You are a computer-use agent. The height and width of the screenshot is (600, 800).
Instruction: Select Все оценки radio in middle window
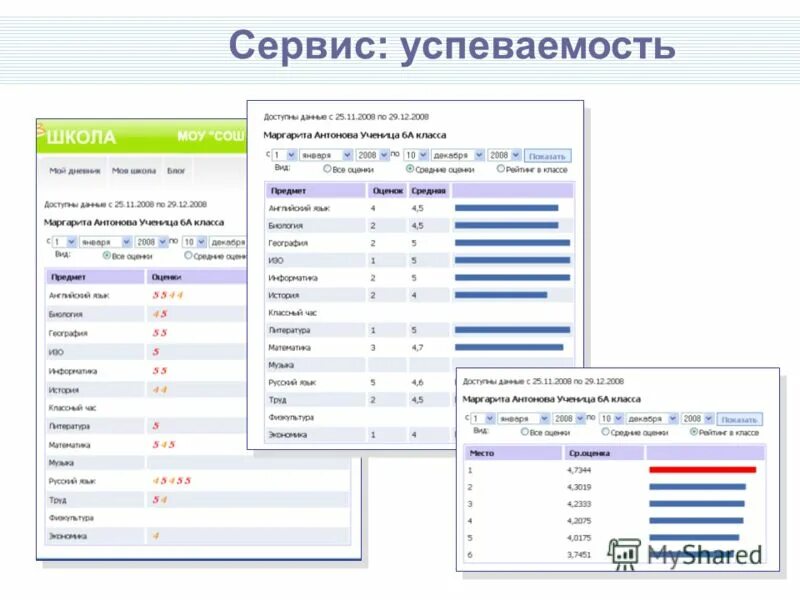tap(328, 168)
